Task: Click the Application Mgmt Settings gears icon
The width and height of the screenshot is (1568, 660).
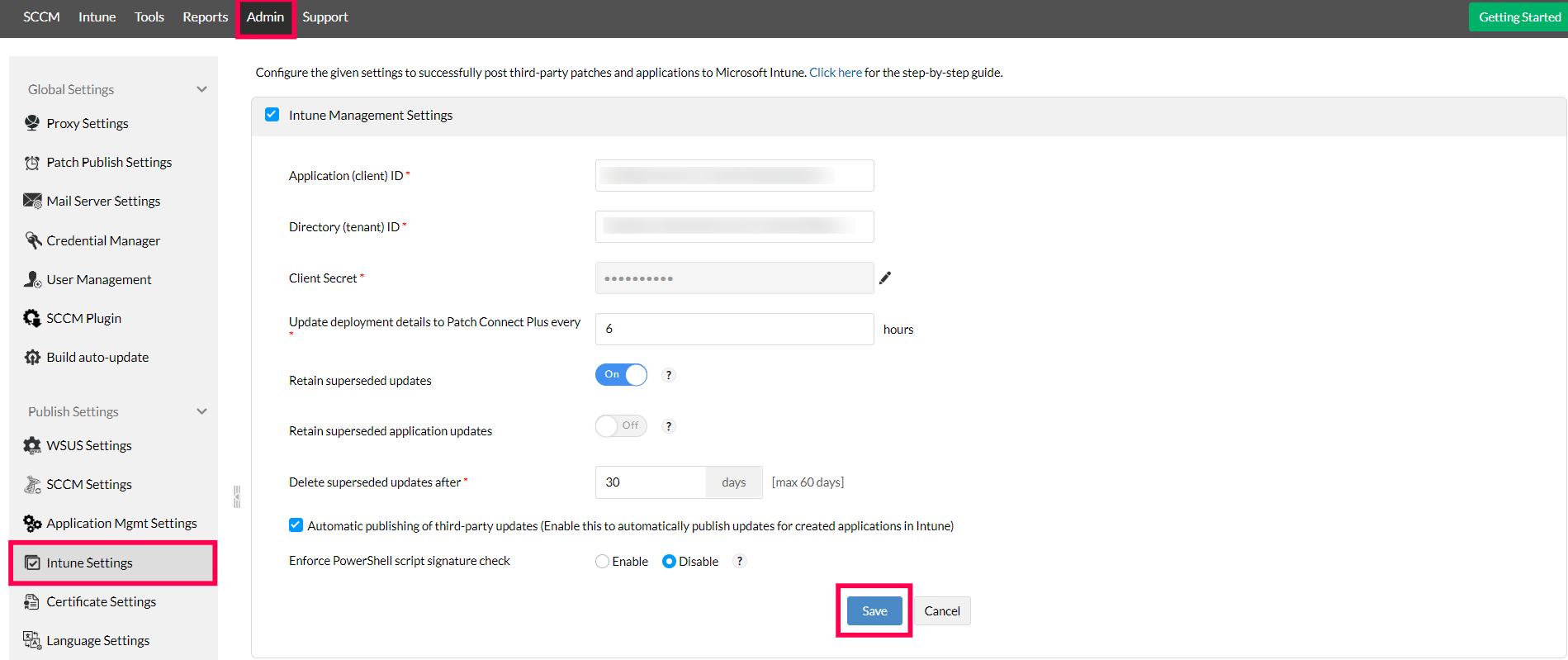Action: (32, 523)
